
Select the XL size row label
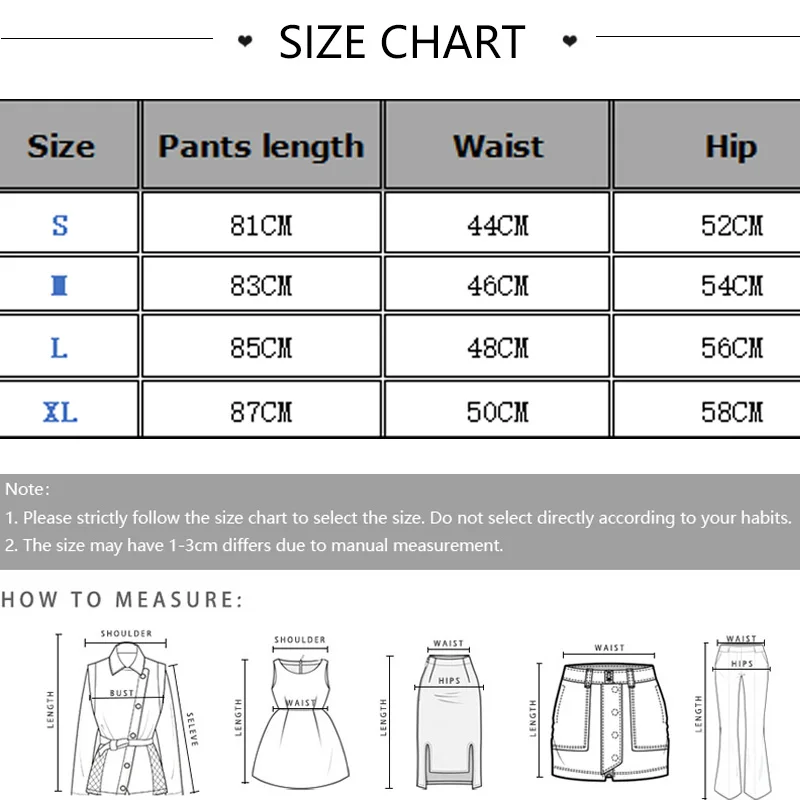pos(60,411)
